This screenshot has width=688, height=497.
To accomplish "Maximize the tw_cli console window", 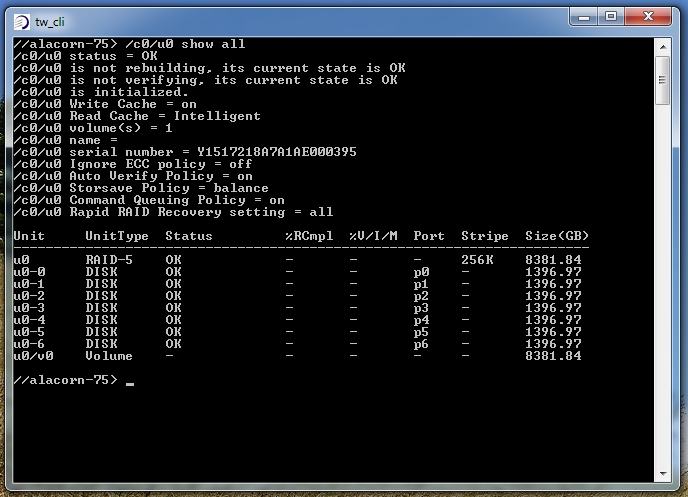I will 610,18.
